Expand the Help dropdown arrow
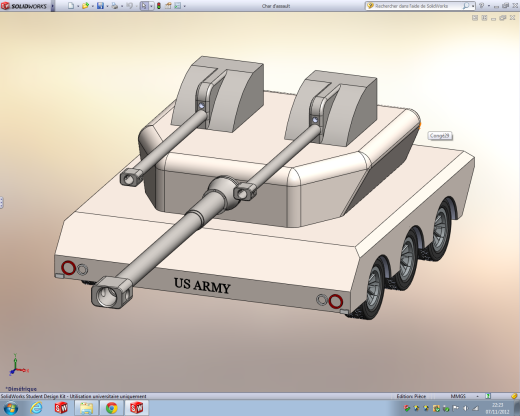The width and height of the screenshot is (520, 416). point(489,6)
